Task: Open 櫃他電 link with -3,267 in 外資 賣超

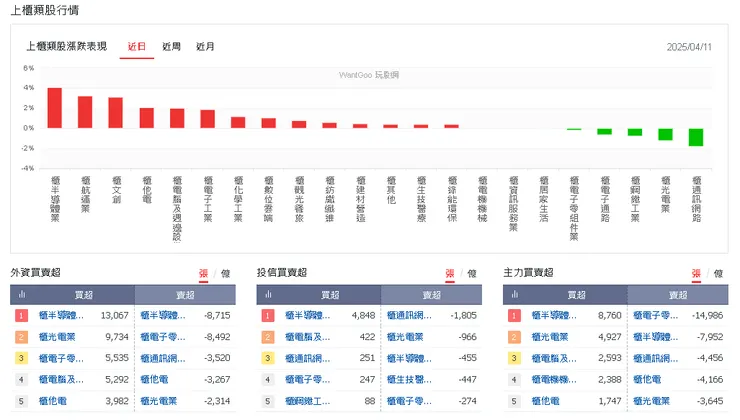Action: click(x=154, y=379)
